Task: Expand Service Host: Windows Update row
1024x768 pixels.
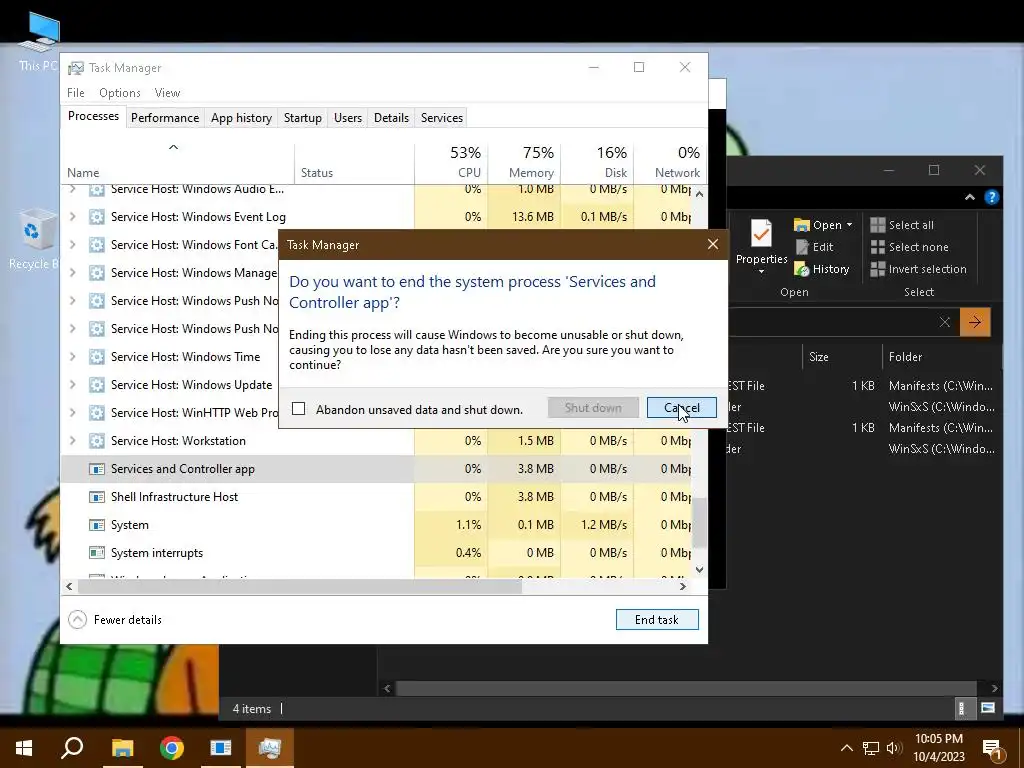Action: (72, 385)
